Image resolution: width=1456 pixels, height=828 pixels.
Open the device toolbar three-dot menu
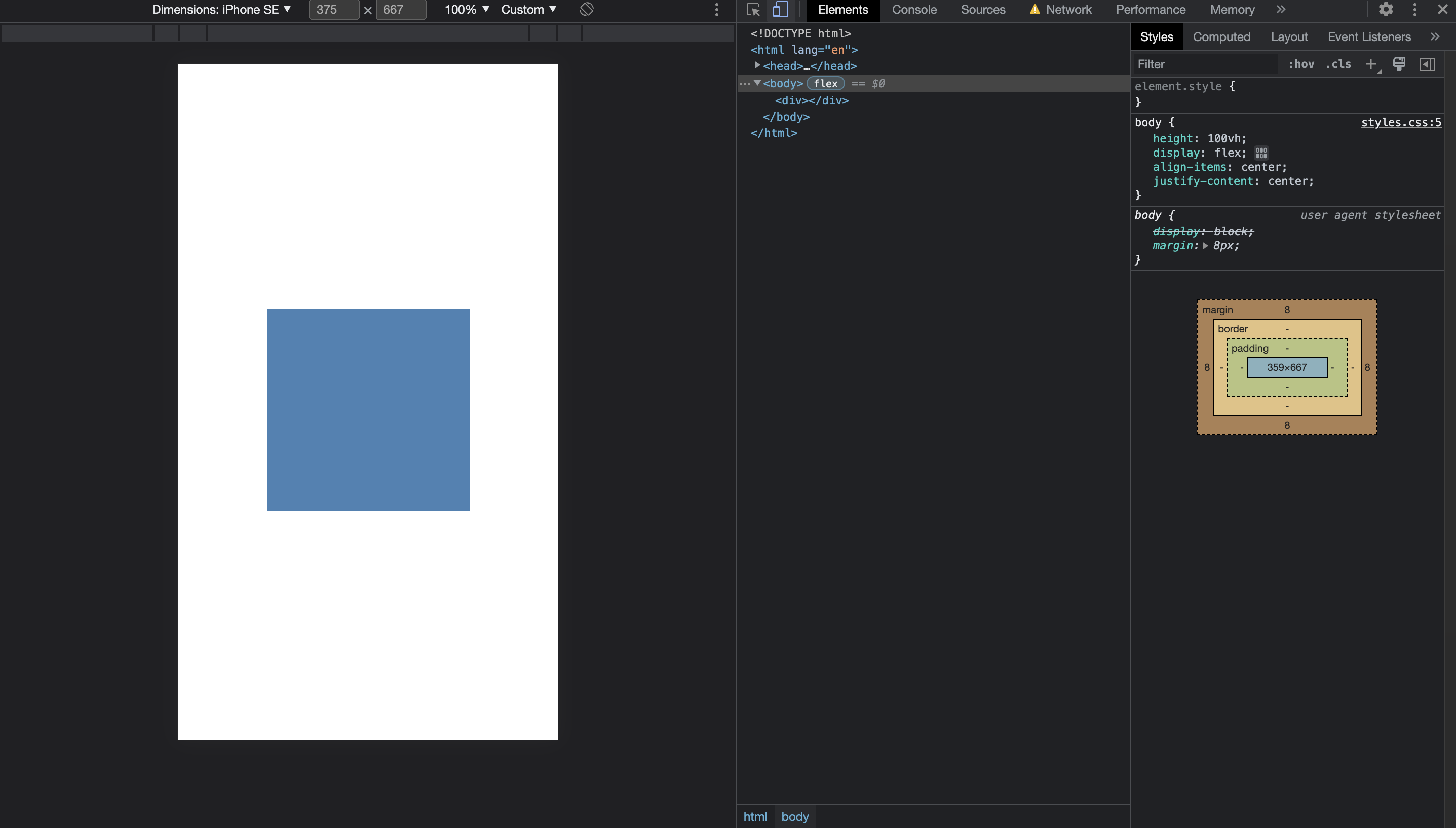point(716,10)
